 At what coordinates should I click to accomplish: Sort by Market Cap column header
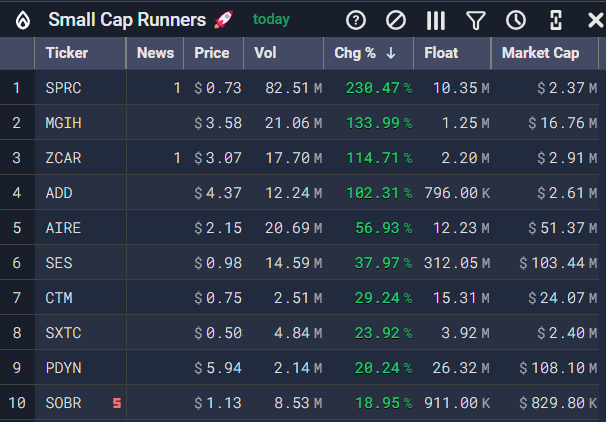(x=545, y=53)
